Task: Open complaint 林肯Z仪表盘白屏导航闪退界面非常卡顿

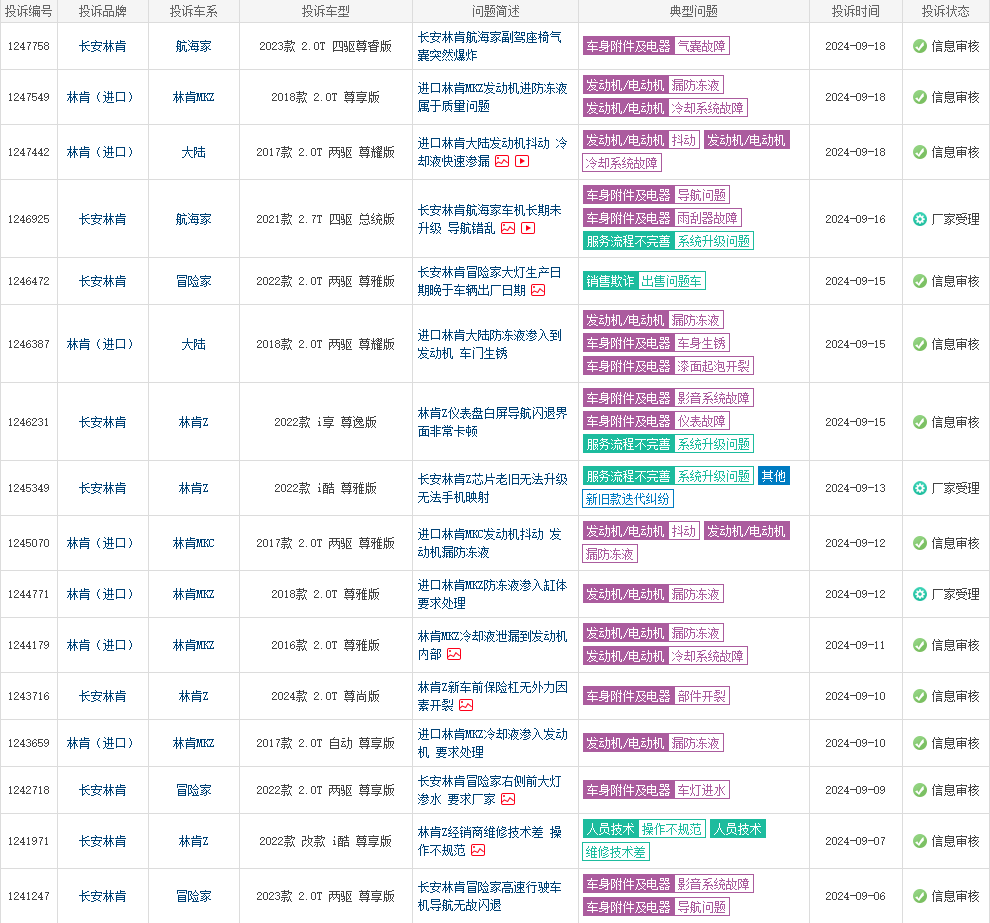Action: [x=492, y=422]
